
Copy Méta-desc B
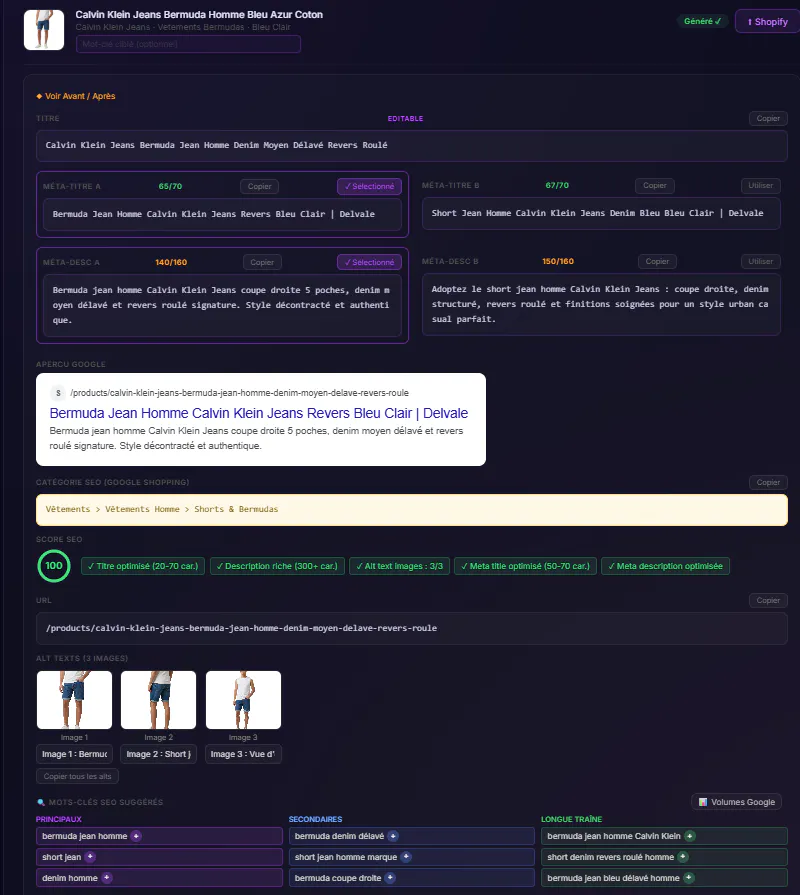tap(657, 261)
